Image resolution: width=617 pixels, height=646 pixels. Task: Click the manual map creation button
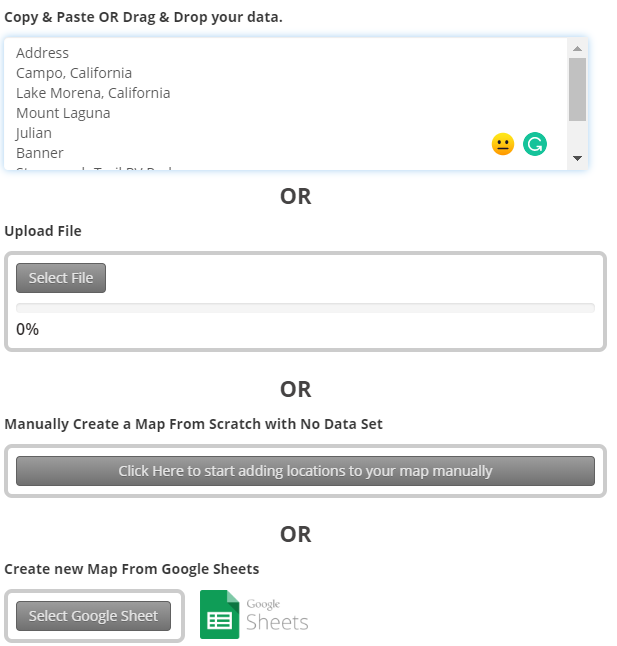305,470
